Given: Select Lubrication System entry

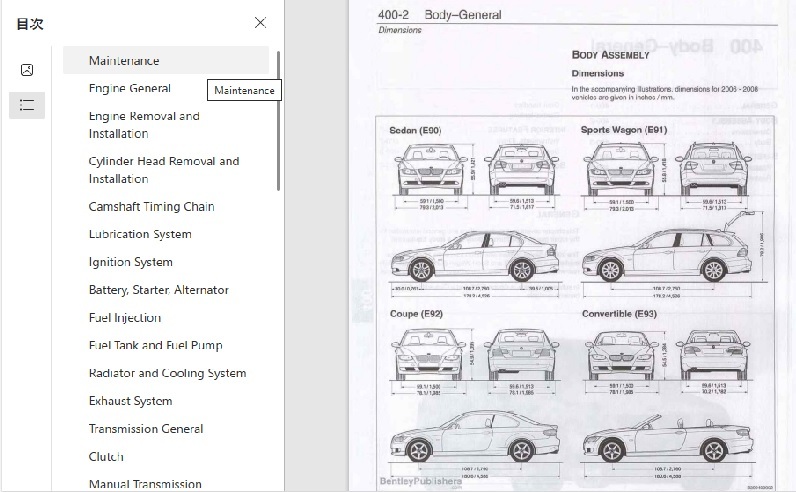Looking at the screenshot, I should tap(140, 234).
